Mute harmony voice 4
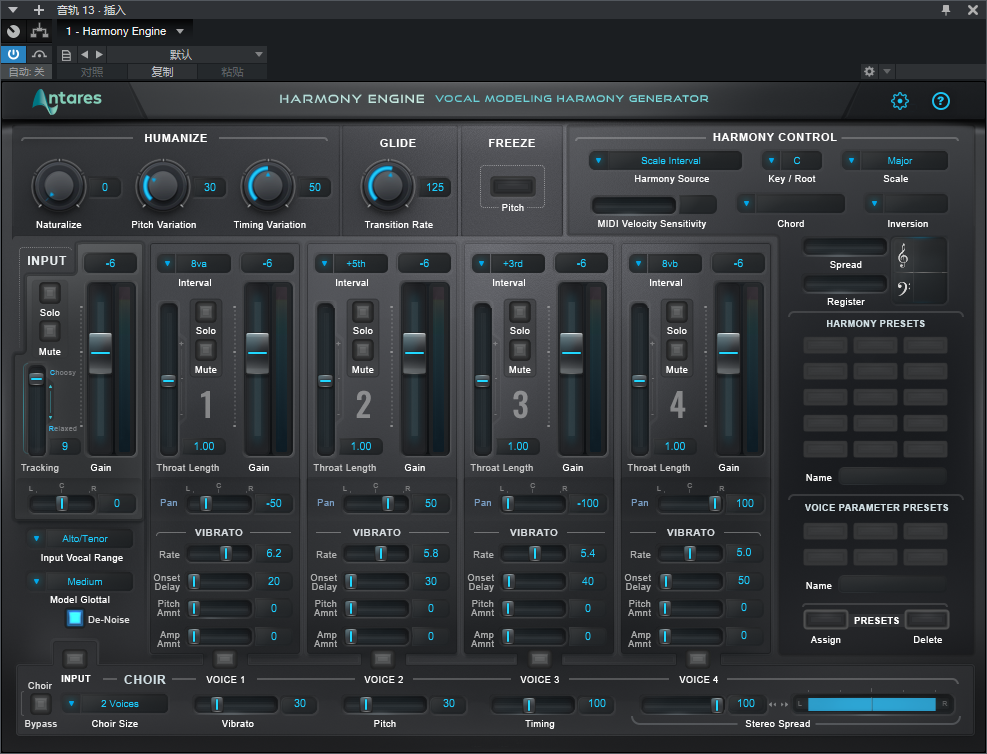This screenshot has width=987, height=754. point(677,349)
